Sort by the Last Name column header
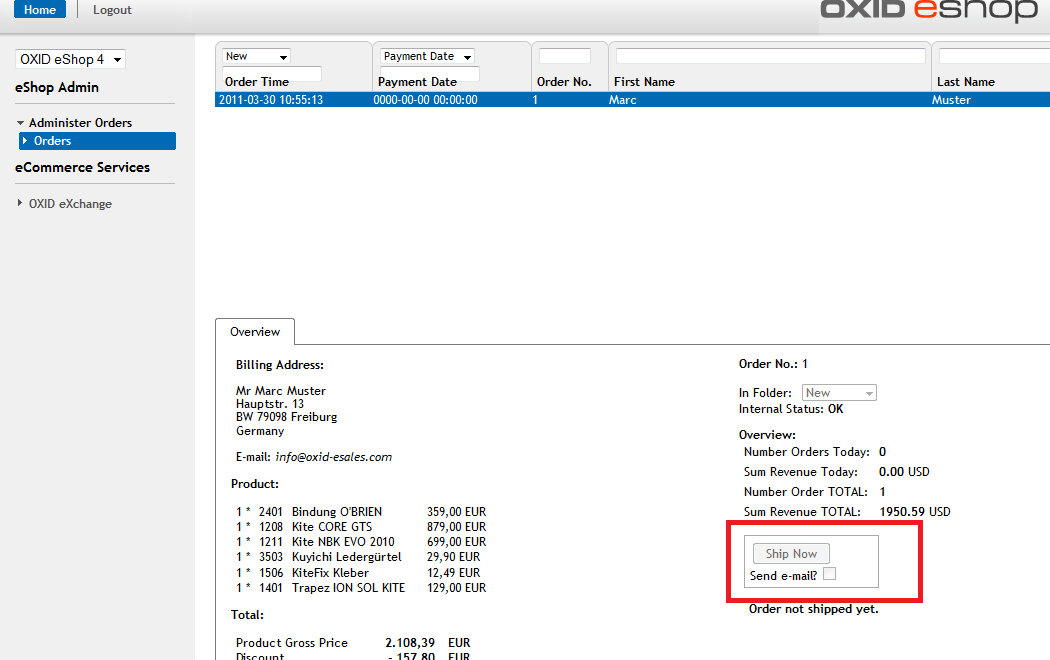 (965, 82)
